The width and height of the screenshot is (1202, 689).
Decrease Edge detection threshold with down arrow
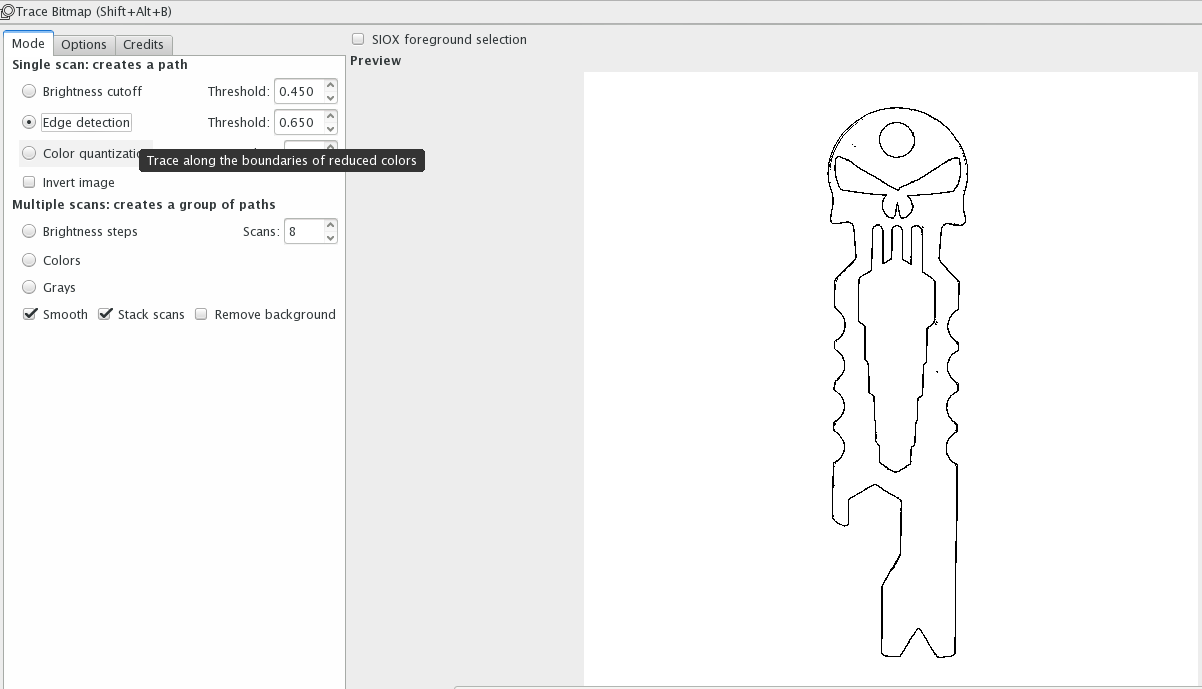pyautogui.click(x=331, y=128)
